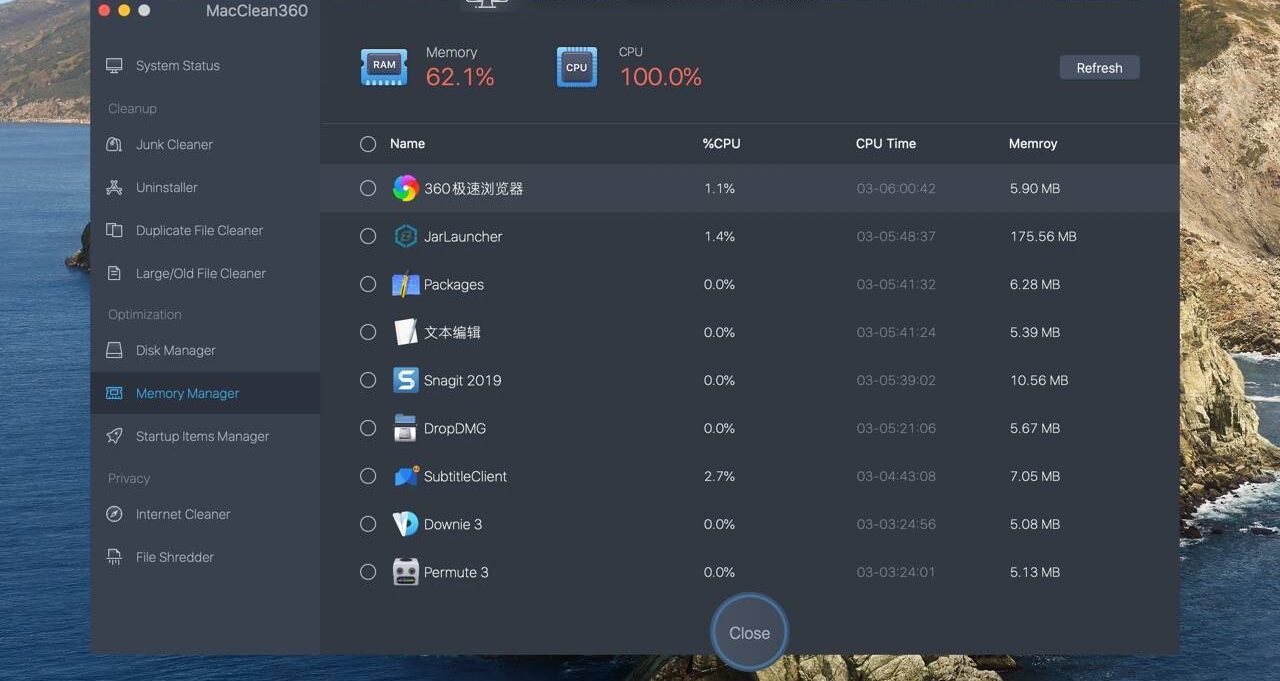Screen dimensions: 1280x681
Task: Select the 文本编辑 process checkbox
Action: click(368, 332)
